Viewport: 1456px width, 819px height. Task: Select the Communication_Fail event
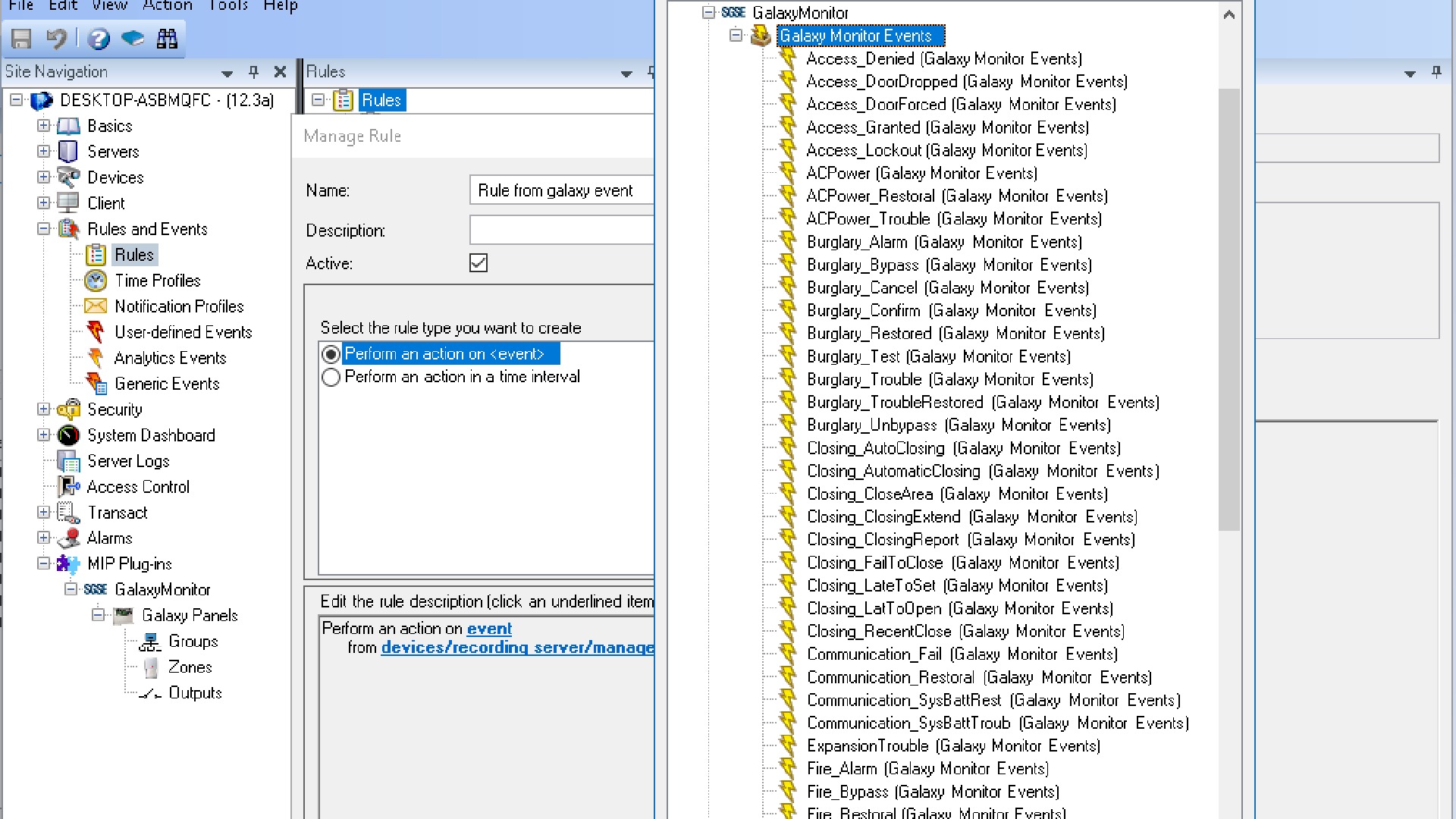[x=962, y=654]
